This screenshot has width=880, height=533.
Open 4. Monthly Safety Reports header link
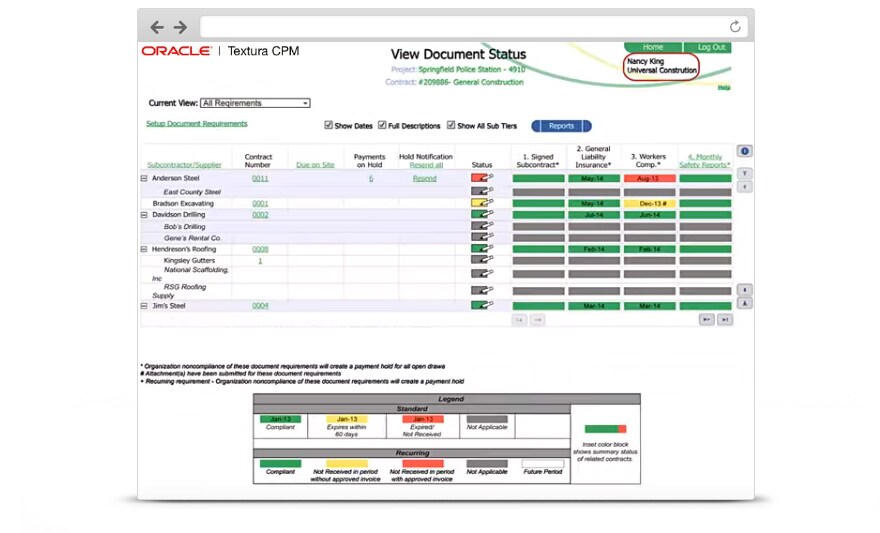point(705,160)
